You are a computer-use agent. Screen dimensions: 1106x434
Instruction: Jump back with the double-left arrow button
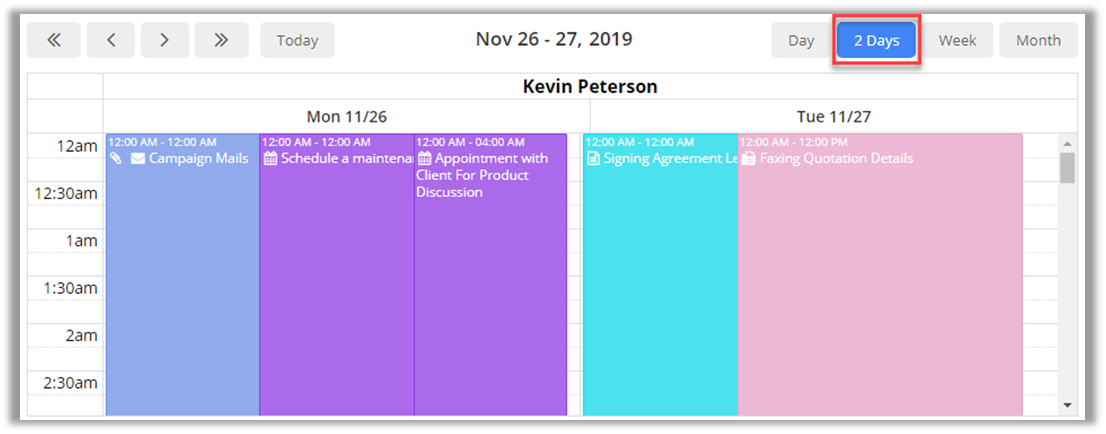tap(56, 40)
